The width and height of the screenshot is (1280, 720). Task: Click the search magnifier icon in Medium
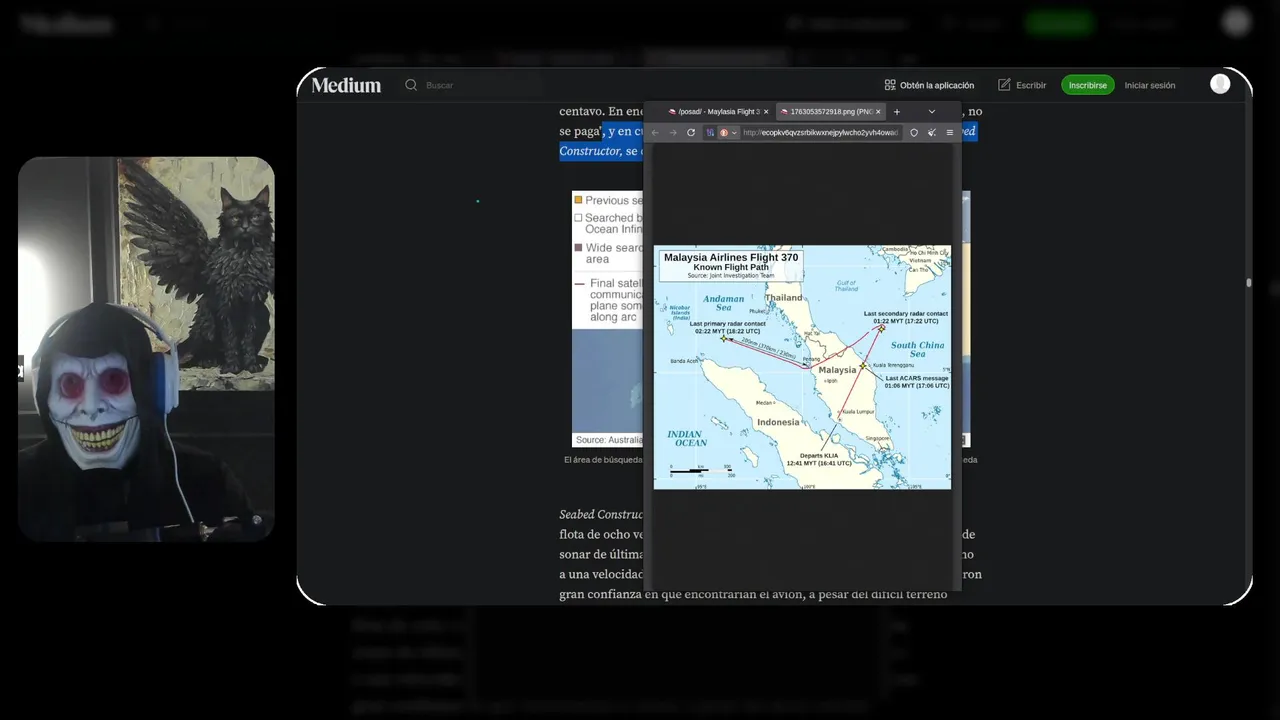[x=411, y=85]
